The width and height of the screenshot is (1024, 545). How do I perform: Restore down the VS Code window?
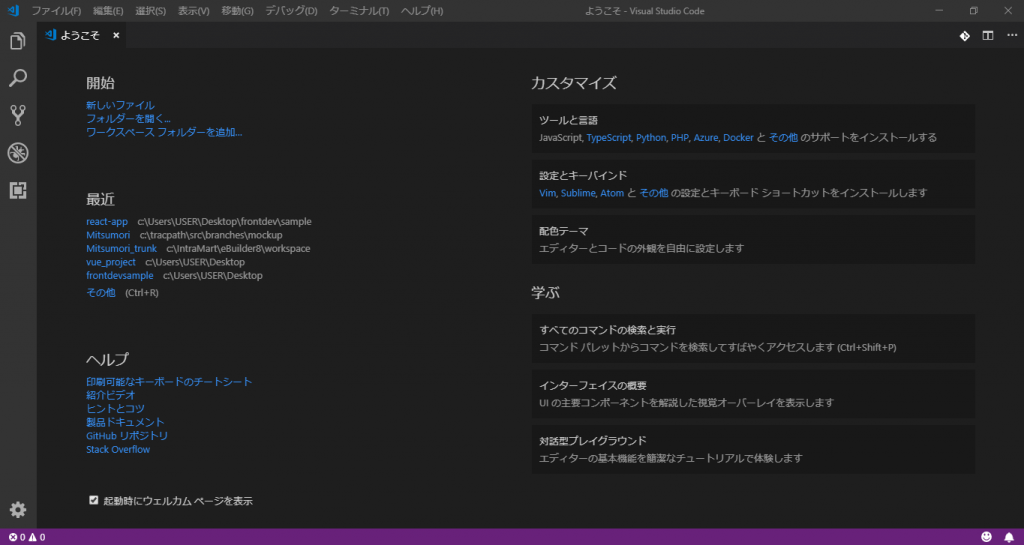(974, 11)
